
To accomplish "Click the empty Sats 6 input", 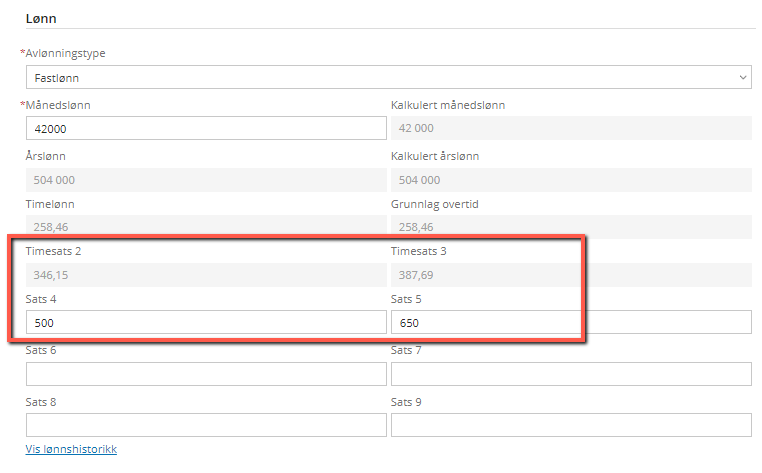I will pyautogui.click(x=205, y=374).
